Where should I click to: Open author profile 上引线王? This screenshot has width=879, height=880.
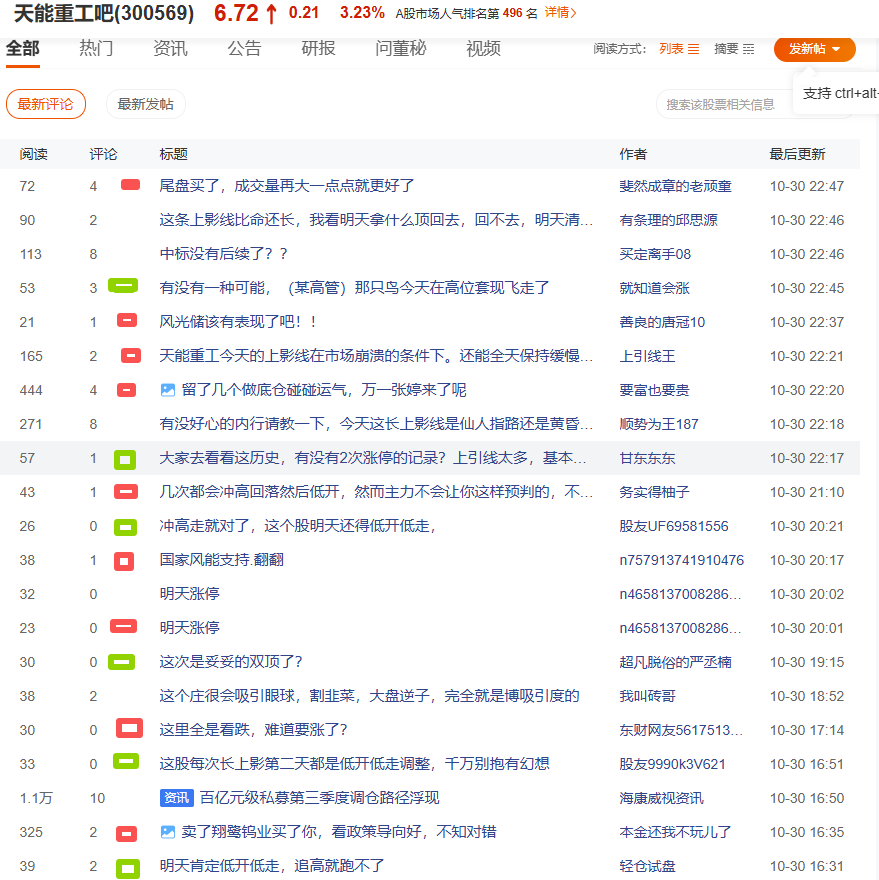[x=647, y=356]
